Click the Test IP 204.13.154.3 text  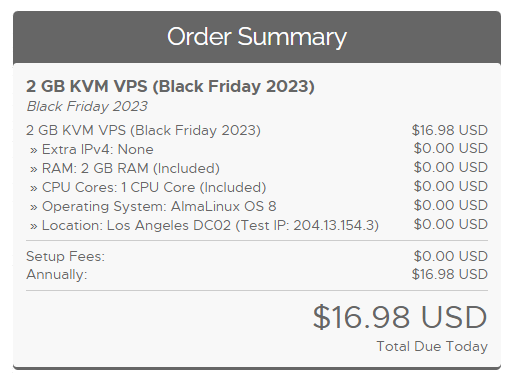[x=307, y=225]
